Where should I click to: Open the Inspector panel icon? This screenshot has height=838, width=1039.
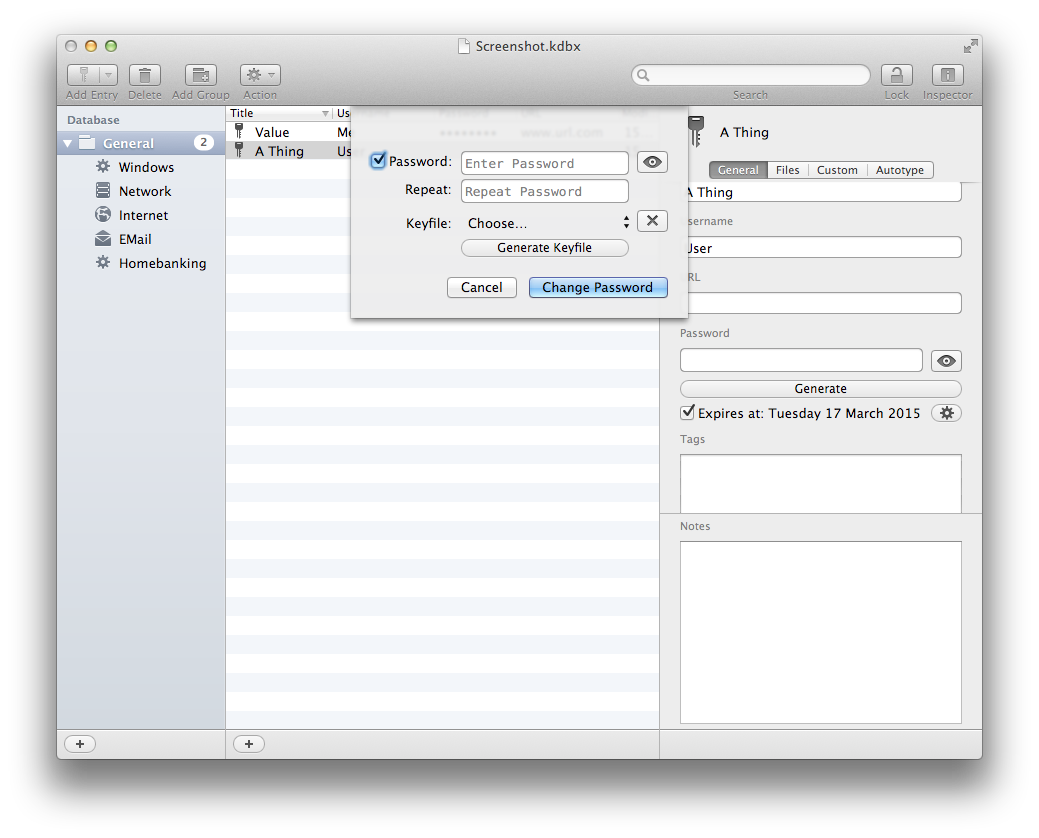(947, 75)
